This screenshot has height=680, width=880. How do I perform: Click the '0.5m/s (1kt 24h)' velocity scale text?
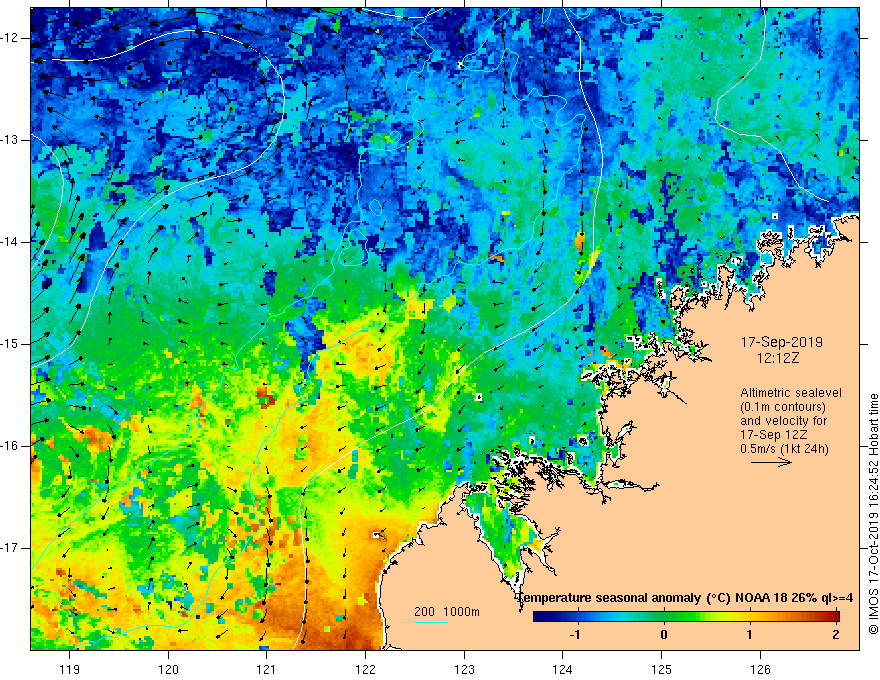[784, 449]
